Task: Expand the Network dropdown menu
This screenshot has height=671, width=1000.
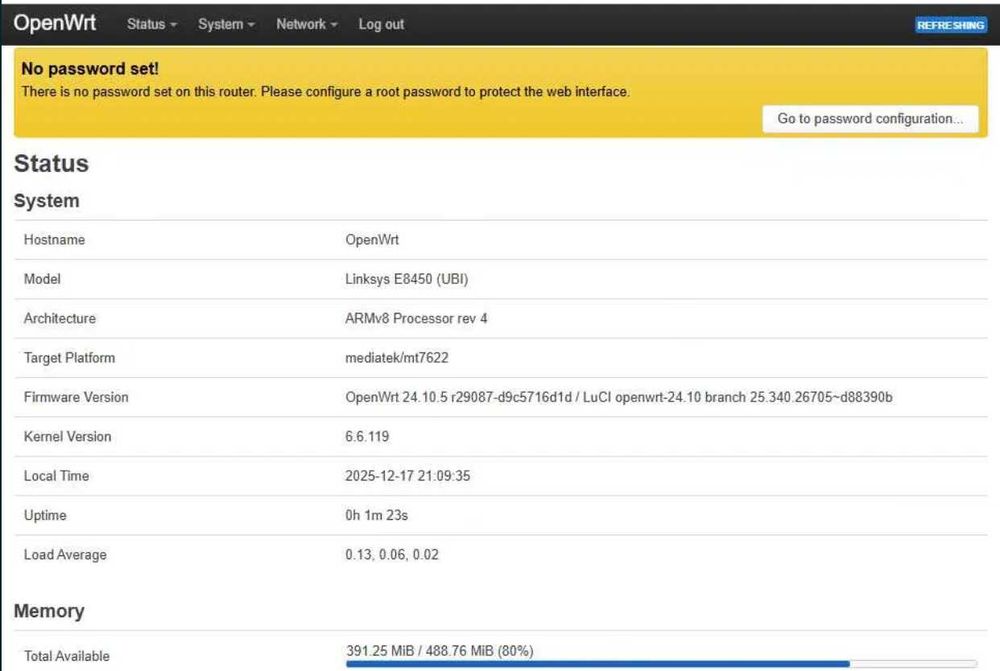Action: (x=306, y=24)
